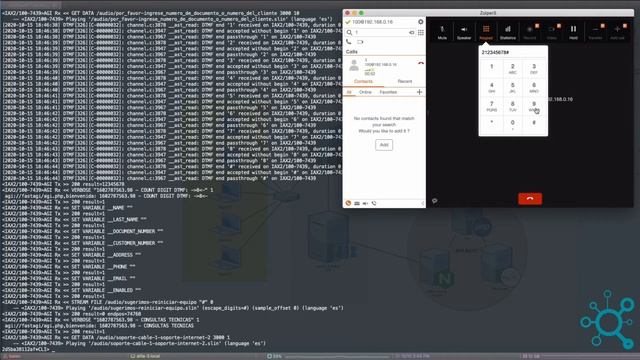The width and height of the screenshot is (640, 360).
Task: Click the keypad key 3 DEF
Action: 534,69
